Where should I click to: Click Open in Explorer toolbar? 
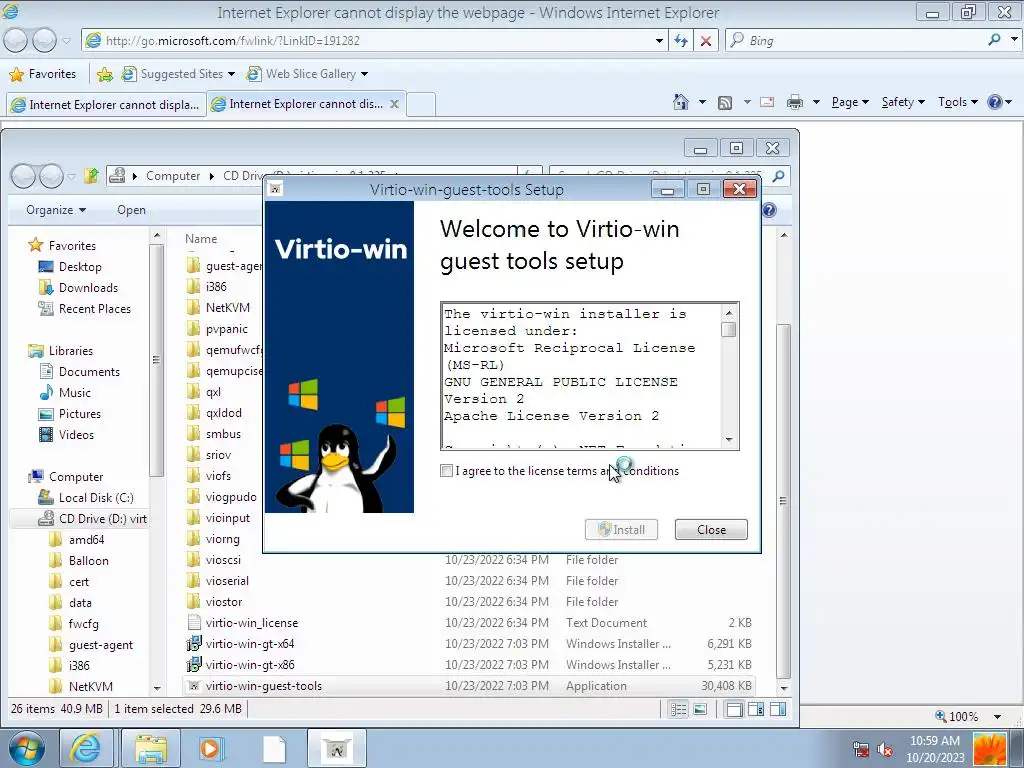(131, 210)
